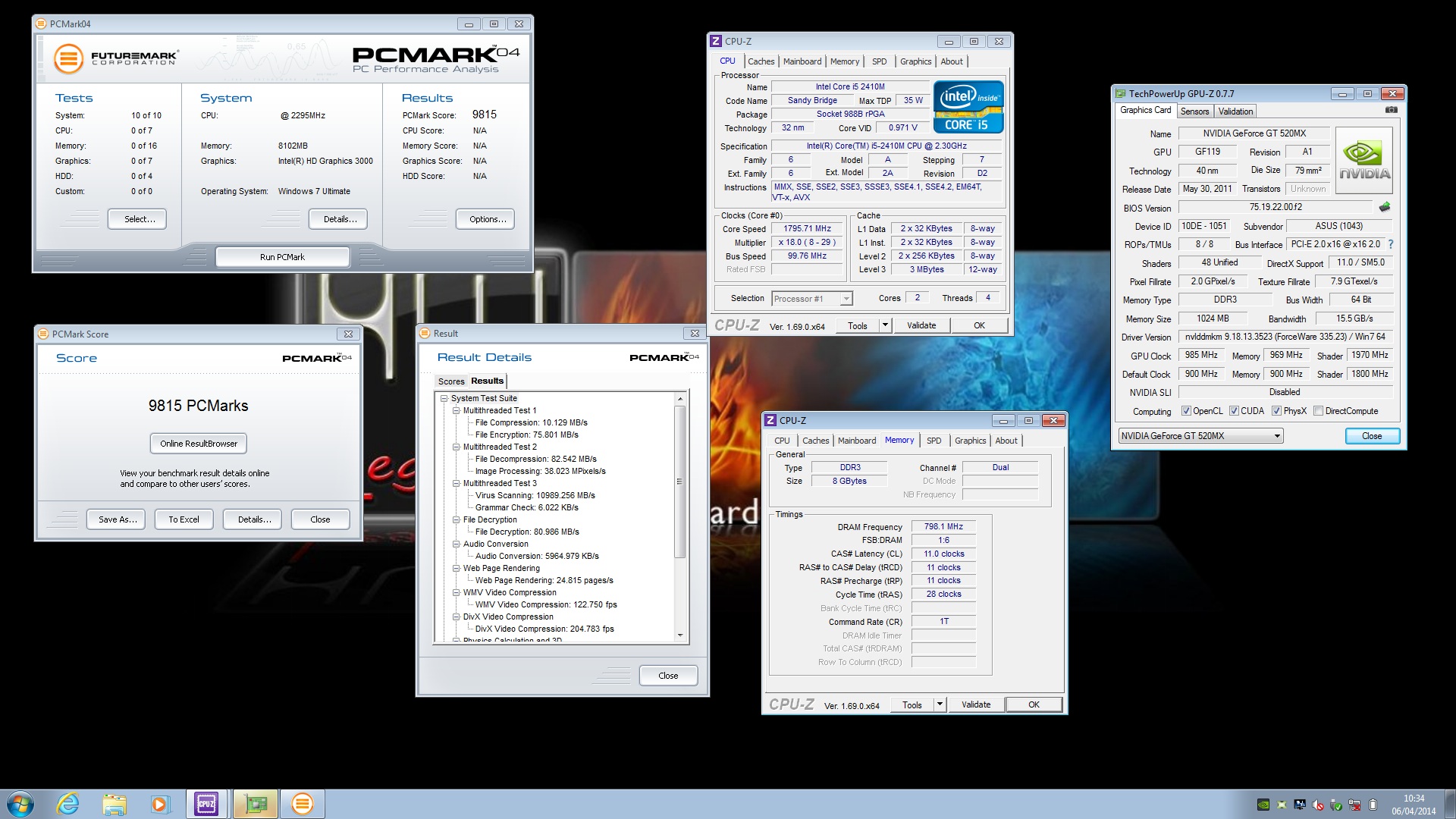This screenshot has height=819, width=1456.
Task: Click Details... button under System
Action: click(340, 219)
